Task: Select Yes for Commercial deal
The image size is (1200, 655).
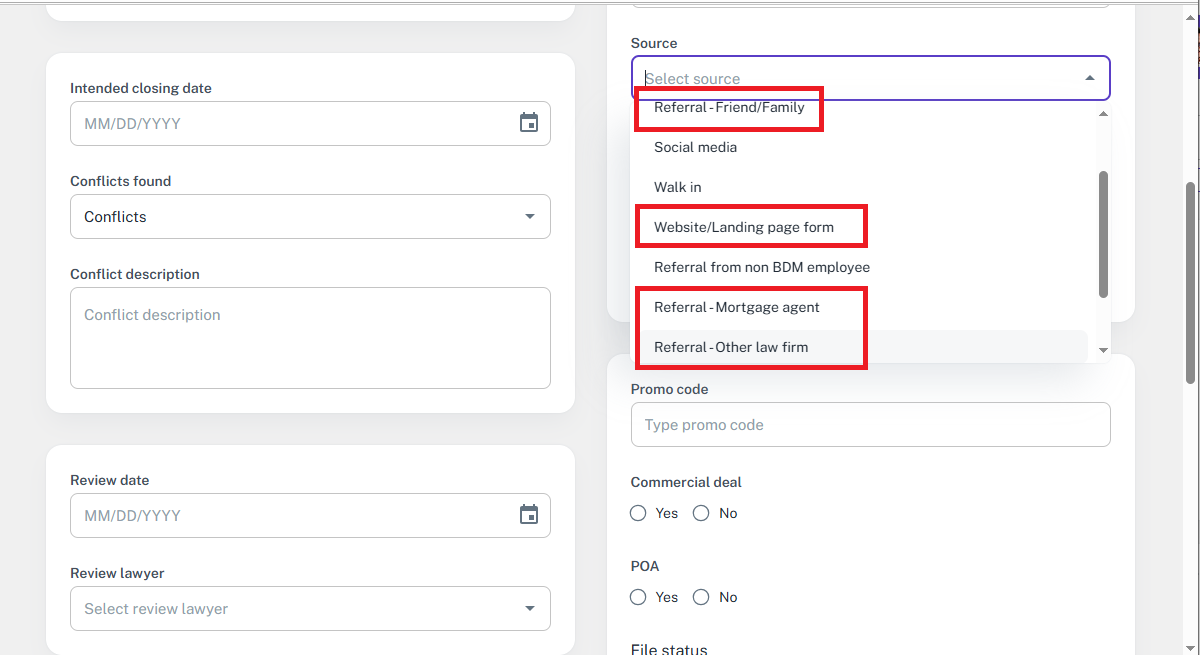Action: 638,513
